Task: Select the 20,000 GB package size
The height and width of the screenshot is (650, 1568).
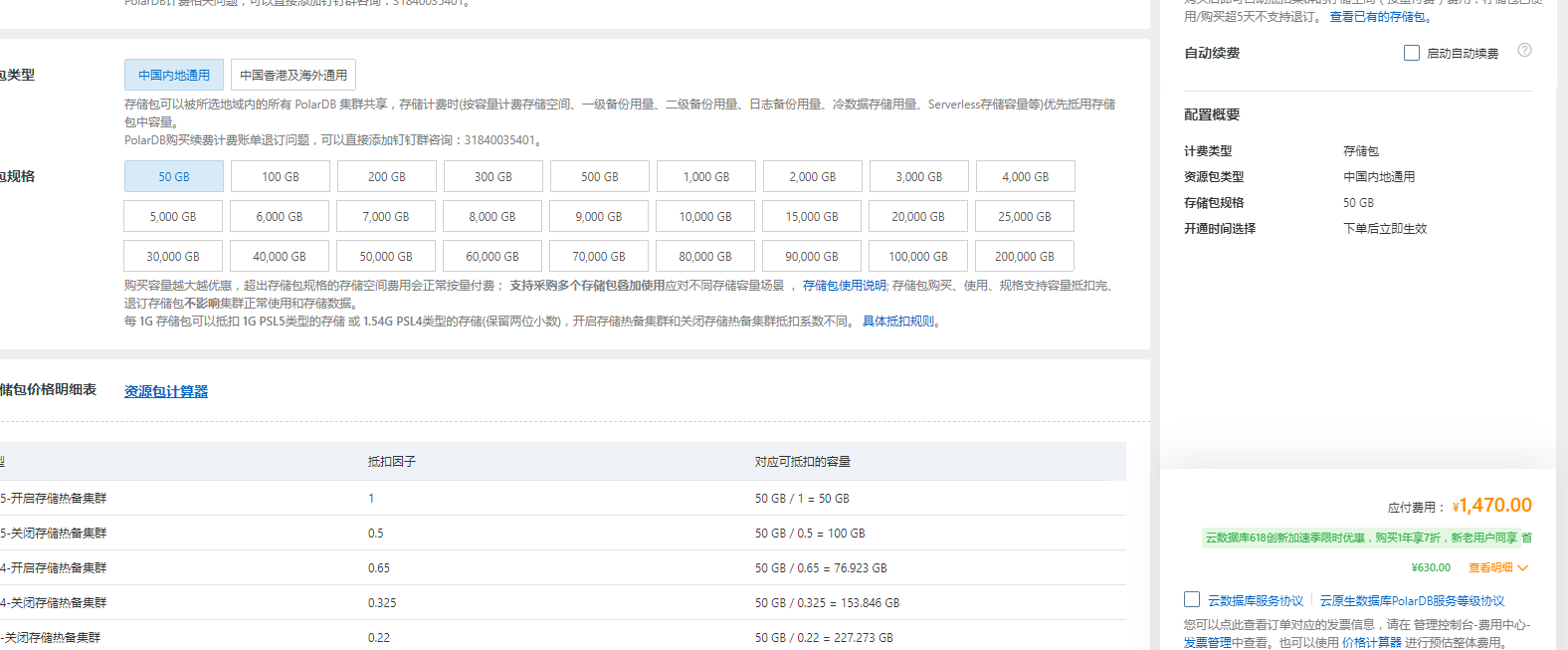Action: coord(918,216)
